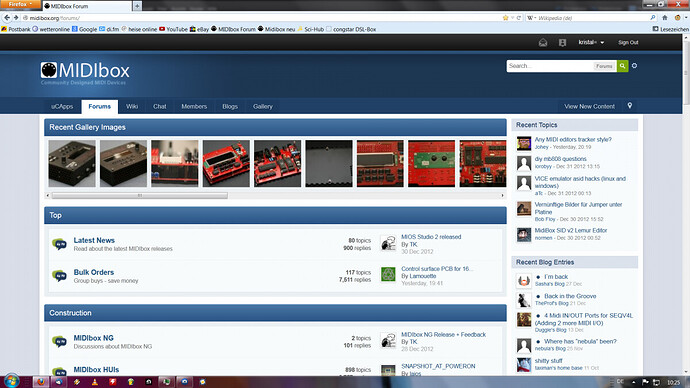Viewport: 690px width, 388px height.
Task: Open the Bulk Orders forum
Action: pos(94,272)
